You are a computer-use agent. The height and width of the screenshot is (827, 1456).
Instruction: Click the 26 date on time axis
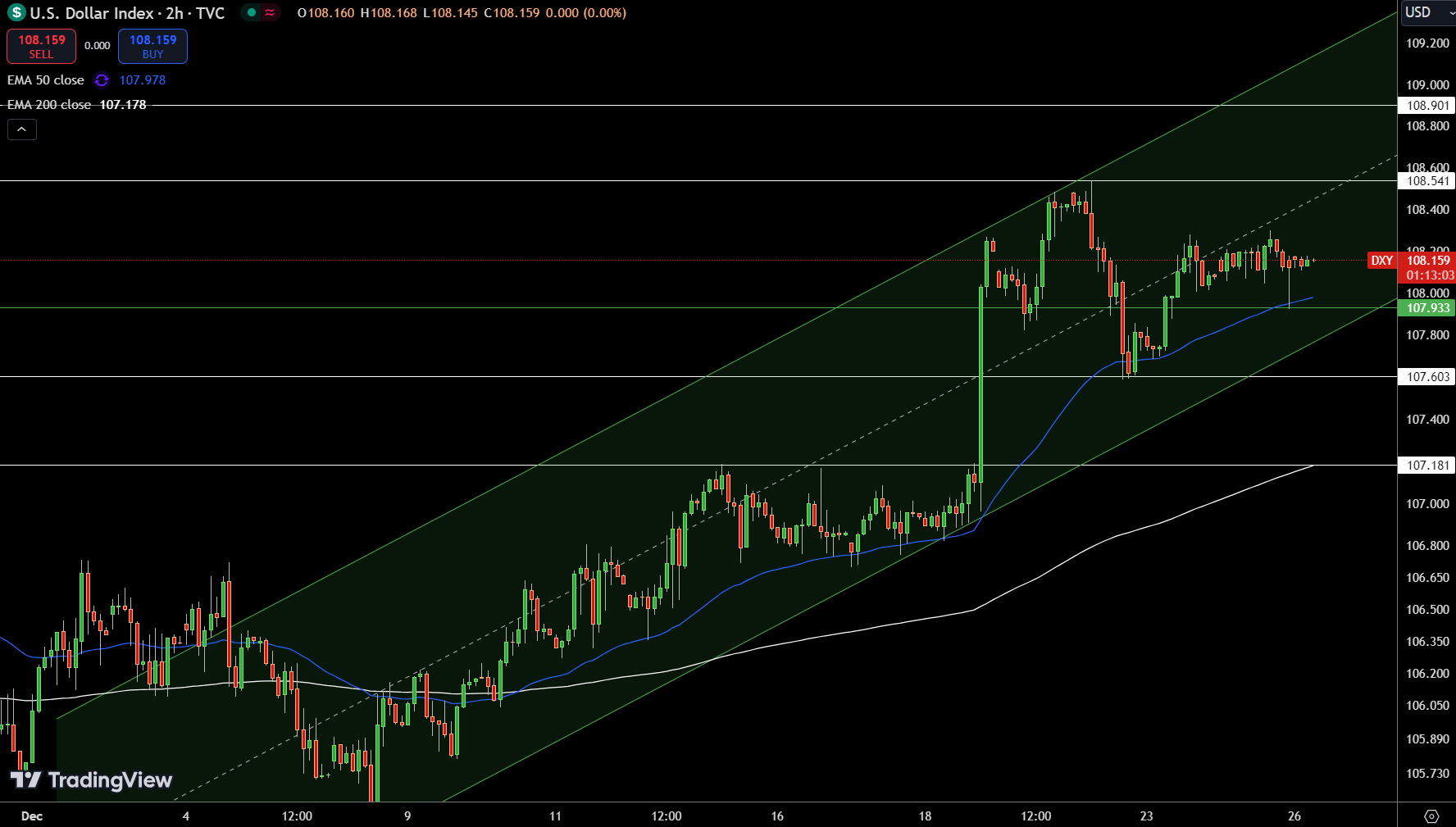point(1294,816)
